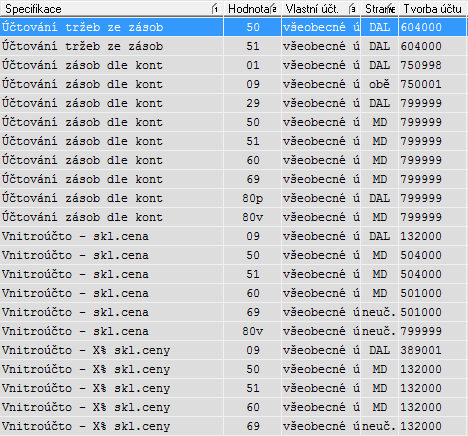This screenshot has width=468, height=436.
Task: Click Hodnota 09 in Účtování zásob dle kont row
Action: pos(253,84)
